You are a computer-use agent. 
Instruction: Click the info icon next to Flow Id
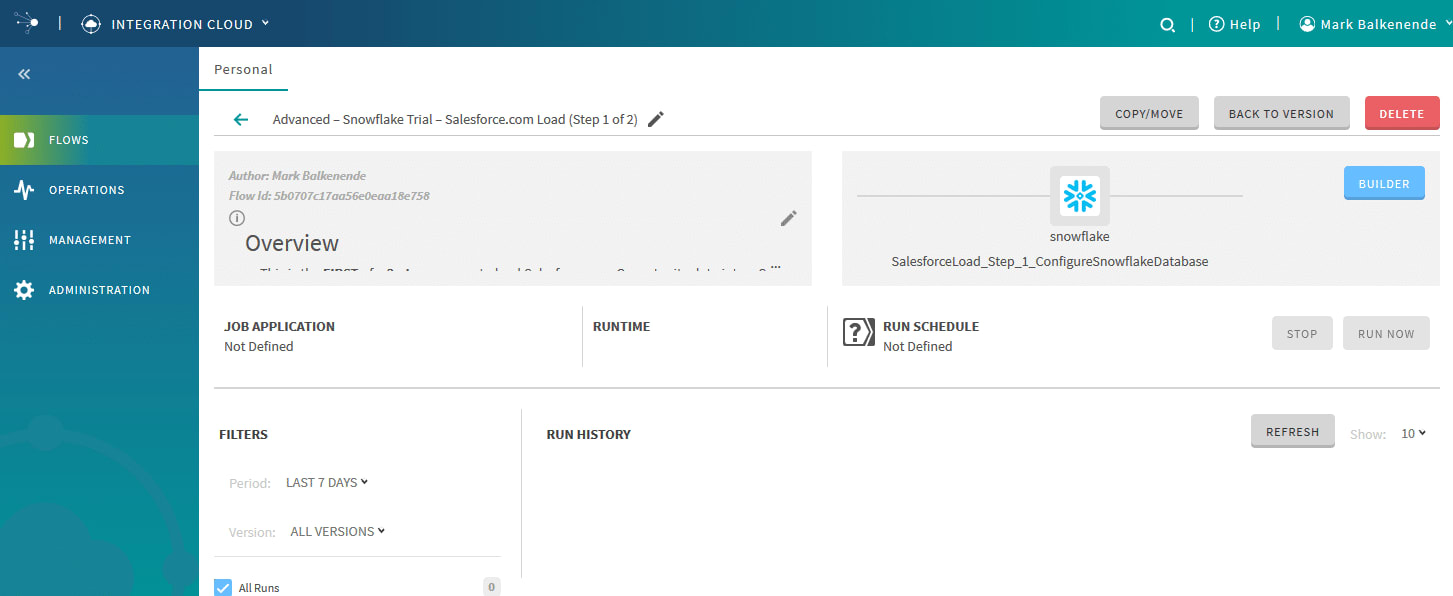[x=237, y=217]
